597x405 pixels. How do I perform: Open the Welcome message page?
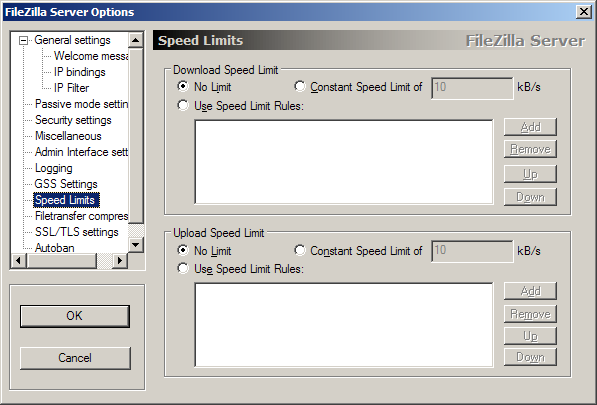click(91, 56)
